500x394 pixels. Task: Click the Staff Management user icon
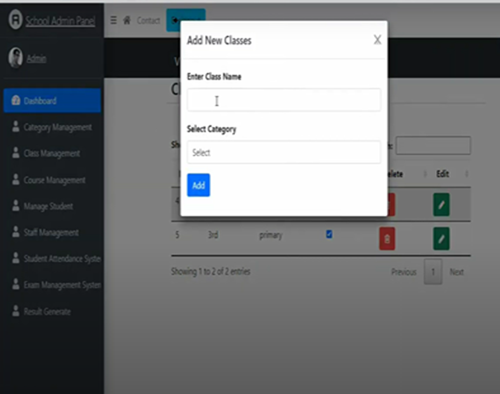coord(16,232)
